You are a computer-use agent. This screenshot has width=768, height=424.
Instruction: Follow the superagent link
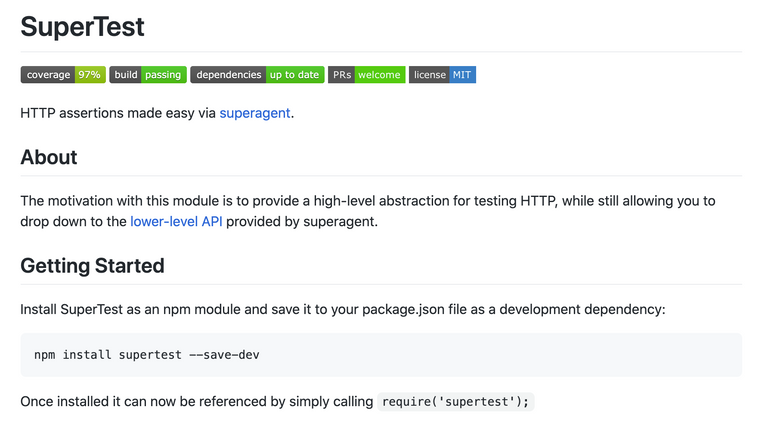pos(255,113)
